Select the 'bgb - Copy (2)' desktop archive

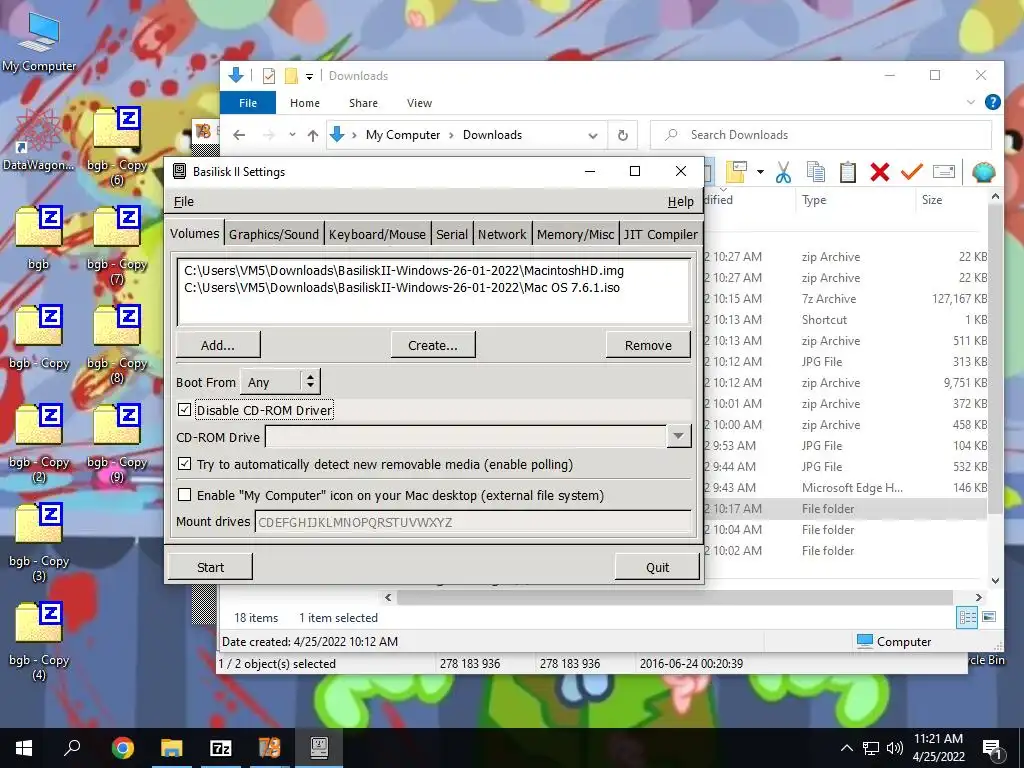39,444
